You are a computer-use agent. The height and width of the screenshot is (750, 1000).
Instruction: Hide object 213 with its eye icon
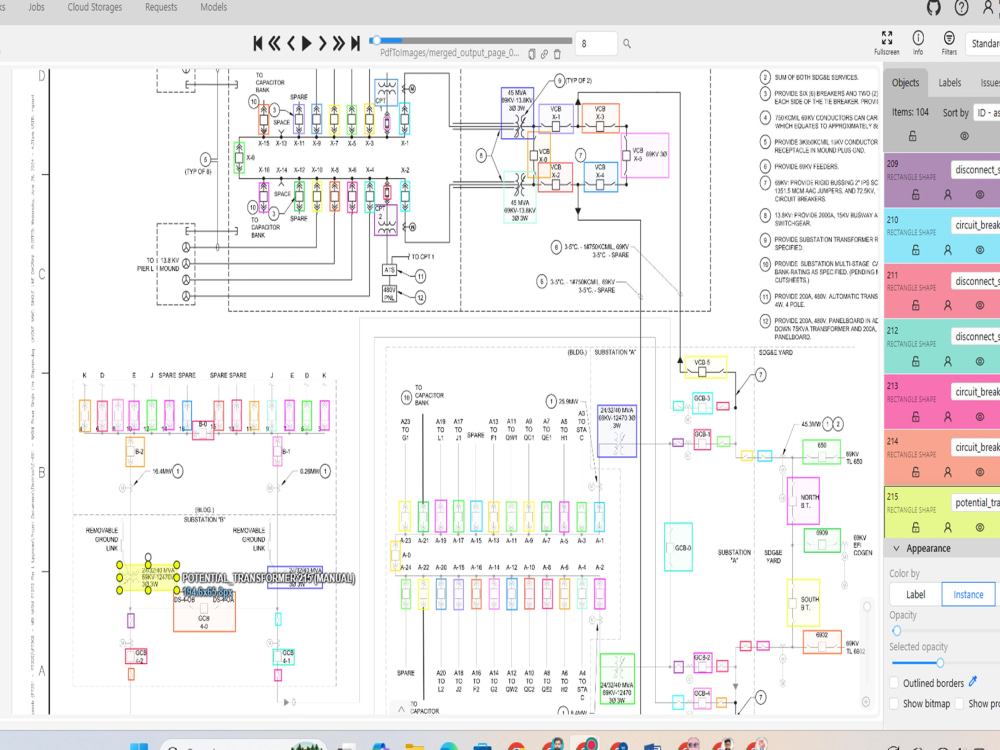point(980,416)
